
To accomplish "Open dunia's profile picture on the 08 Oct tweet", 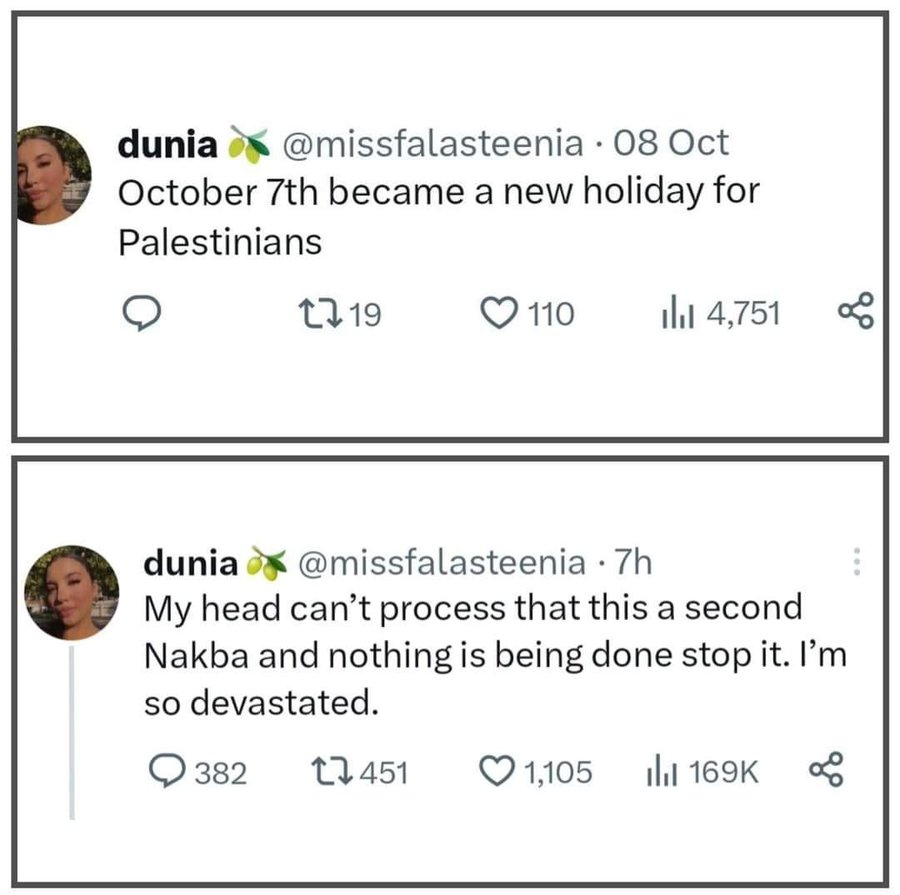I will point(55,175).
